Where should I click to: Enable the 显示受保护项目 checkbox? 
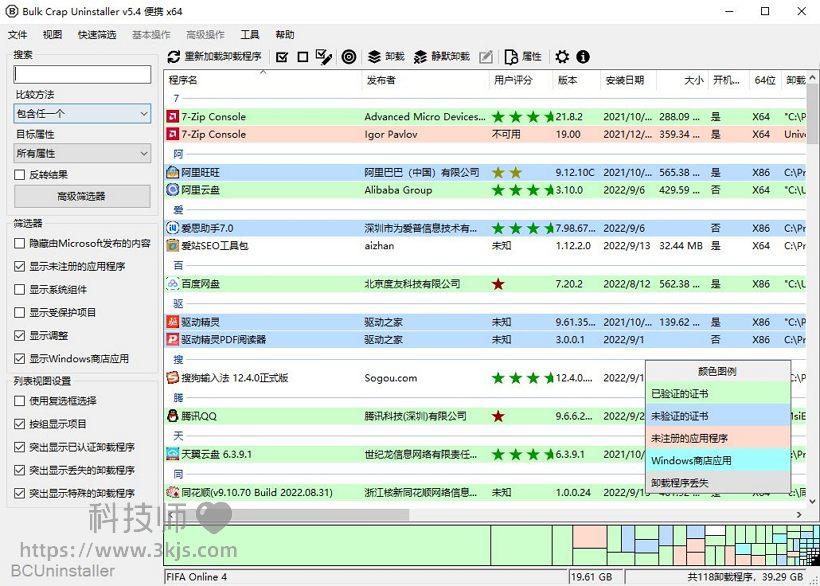(x=19, y=313)
